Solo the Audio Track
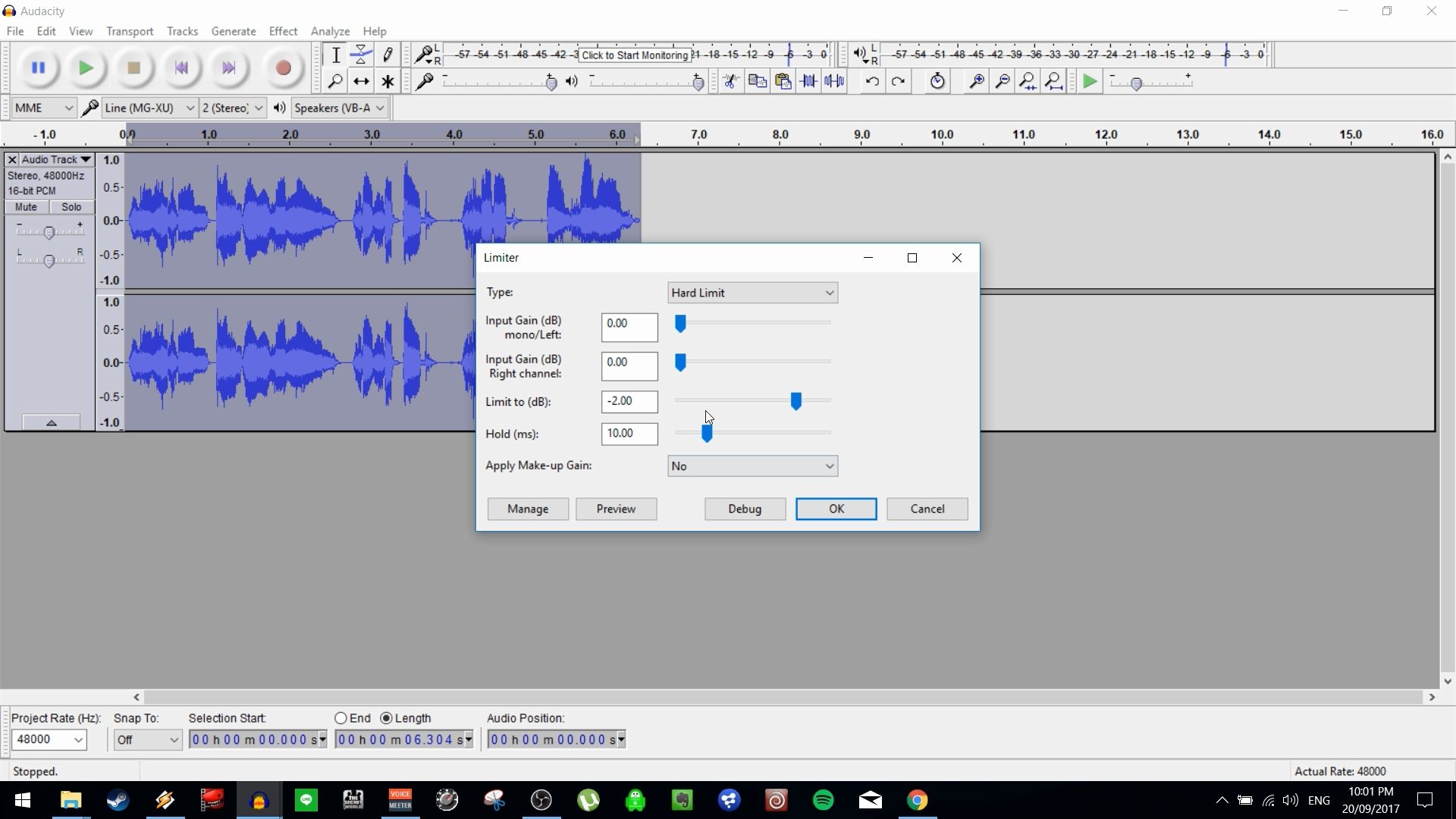 tap(71, 206)
